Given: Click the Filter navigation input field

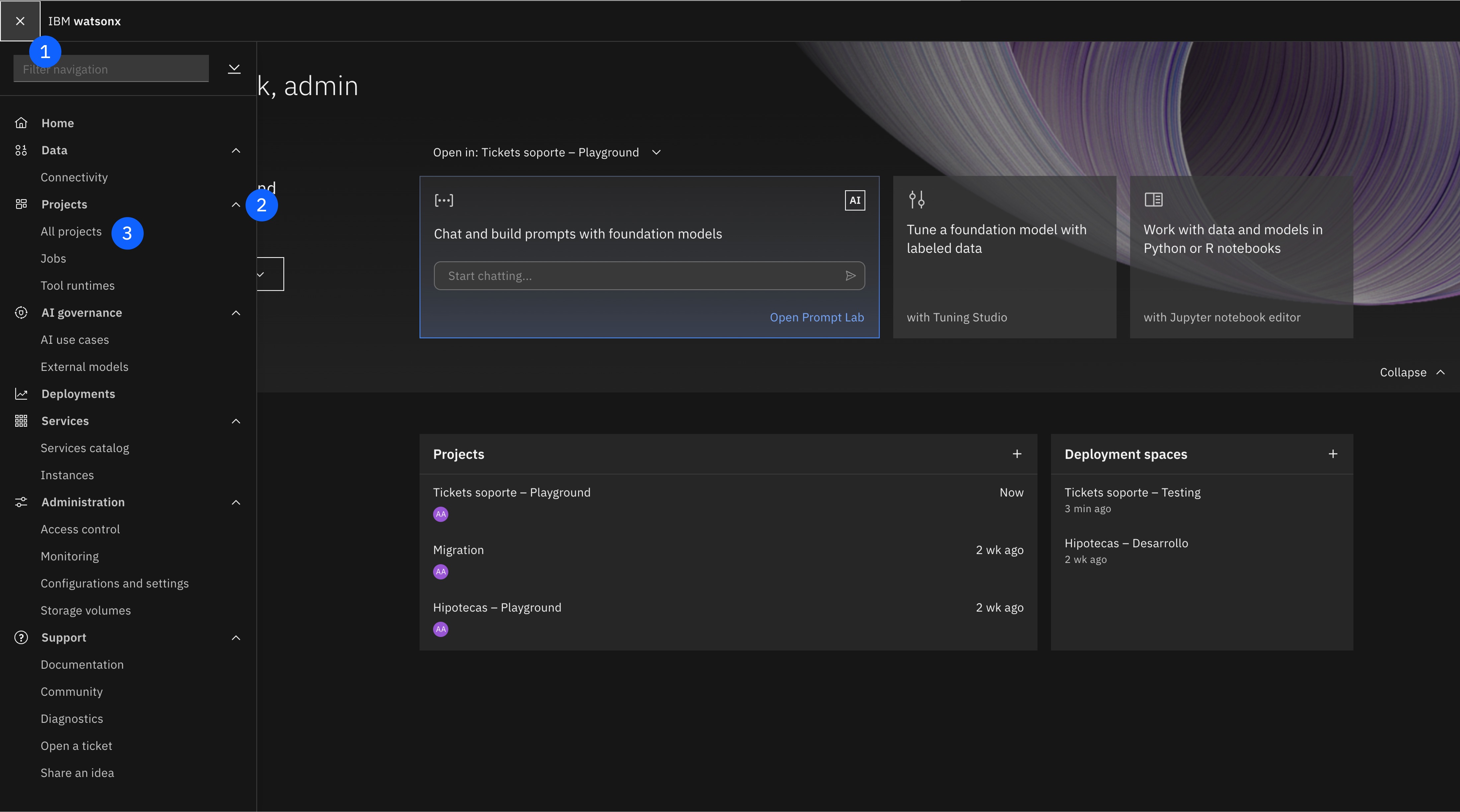Looking at the screenshot, I should pos(111,69).
